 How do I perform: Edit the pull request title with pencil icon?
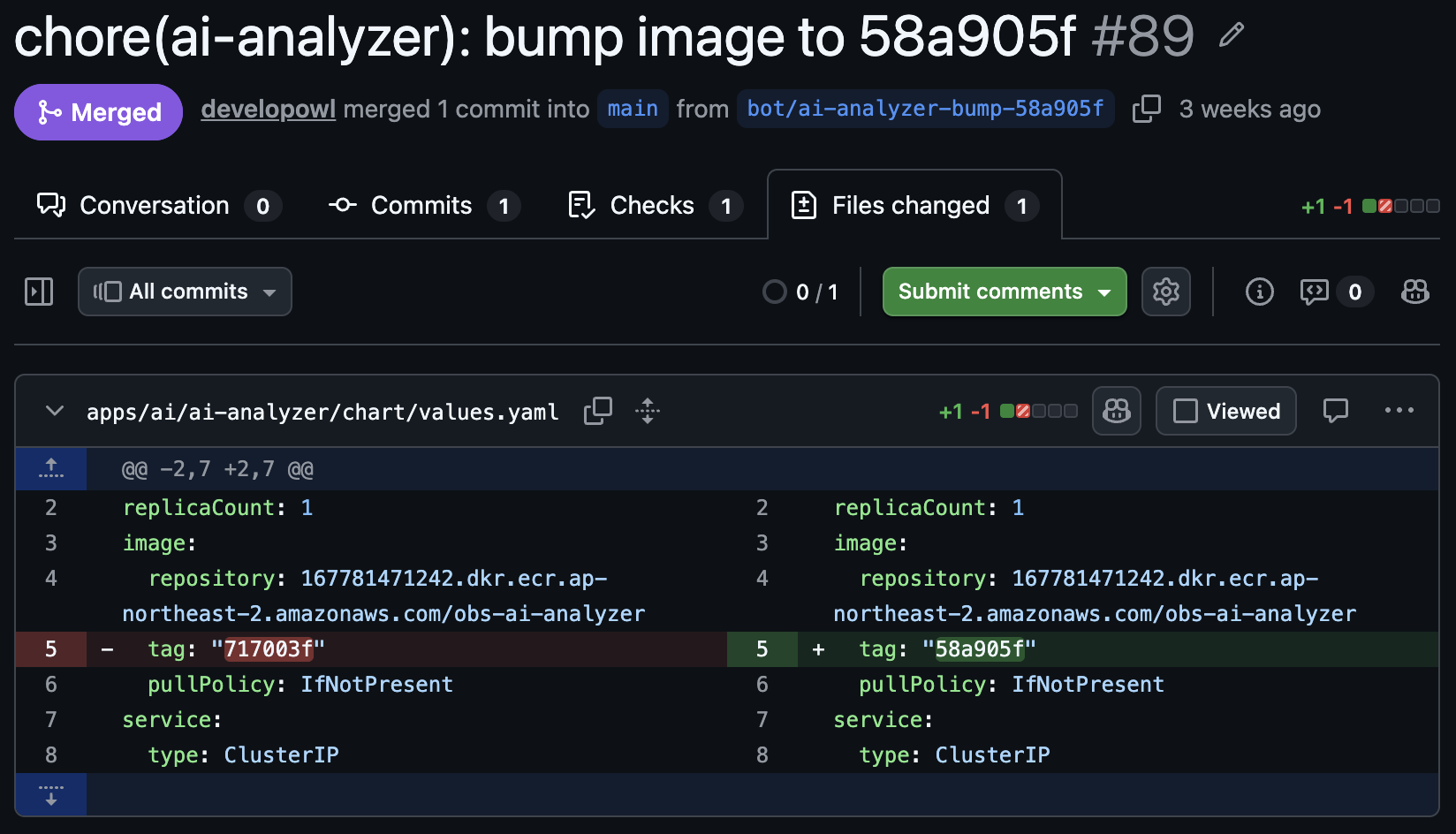[x=1232, y=35]
